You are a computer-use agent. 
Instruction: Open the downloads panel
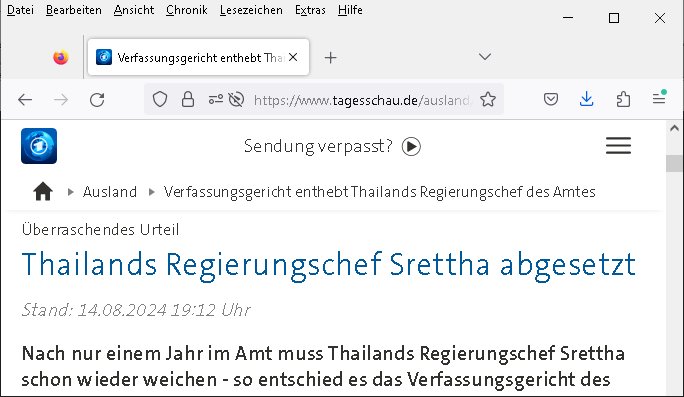pyautogui.click(x=587, y=99)
